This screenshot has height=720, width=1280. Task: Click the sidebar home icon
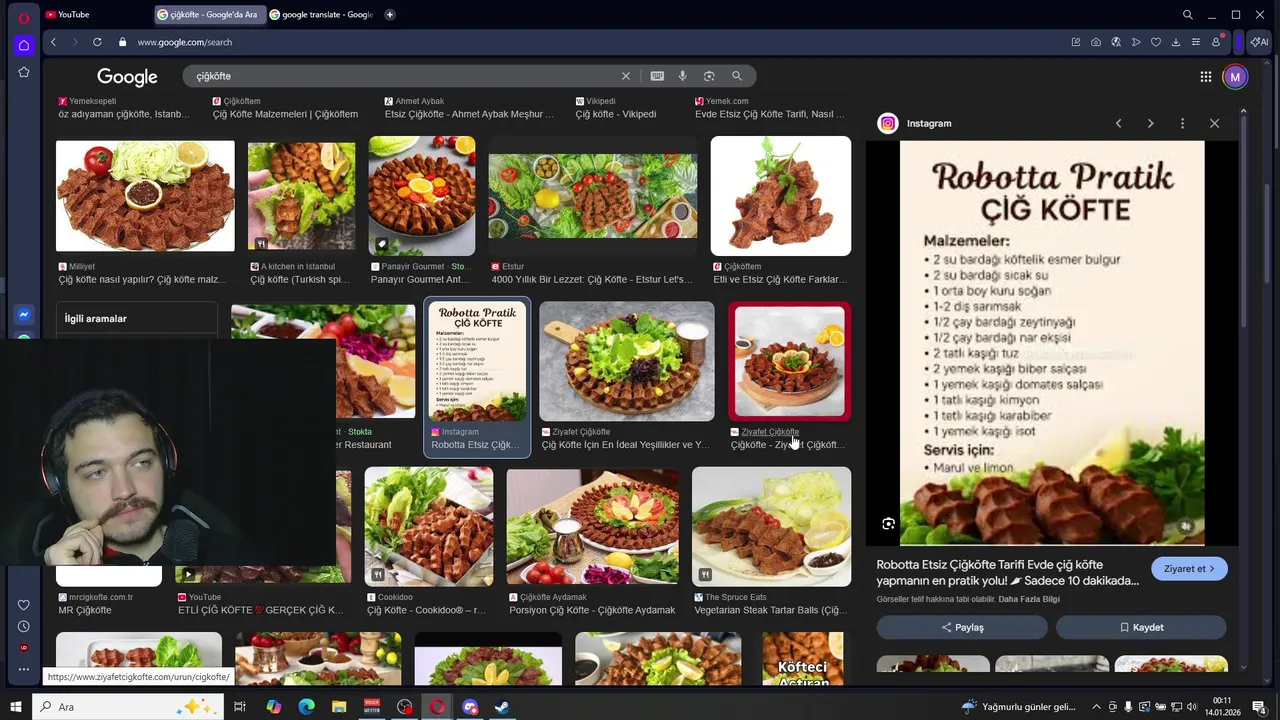(24, 45)
